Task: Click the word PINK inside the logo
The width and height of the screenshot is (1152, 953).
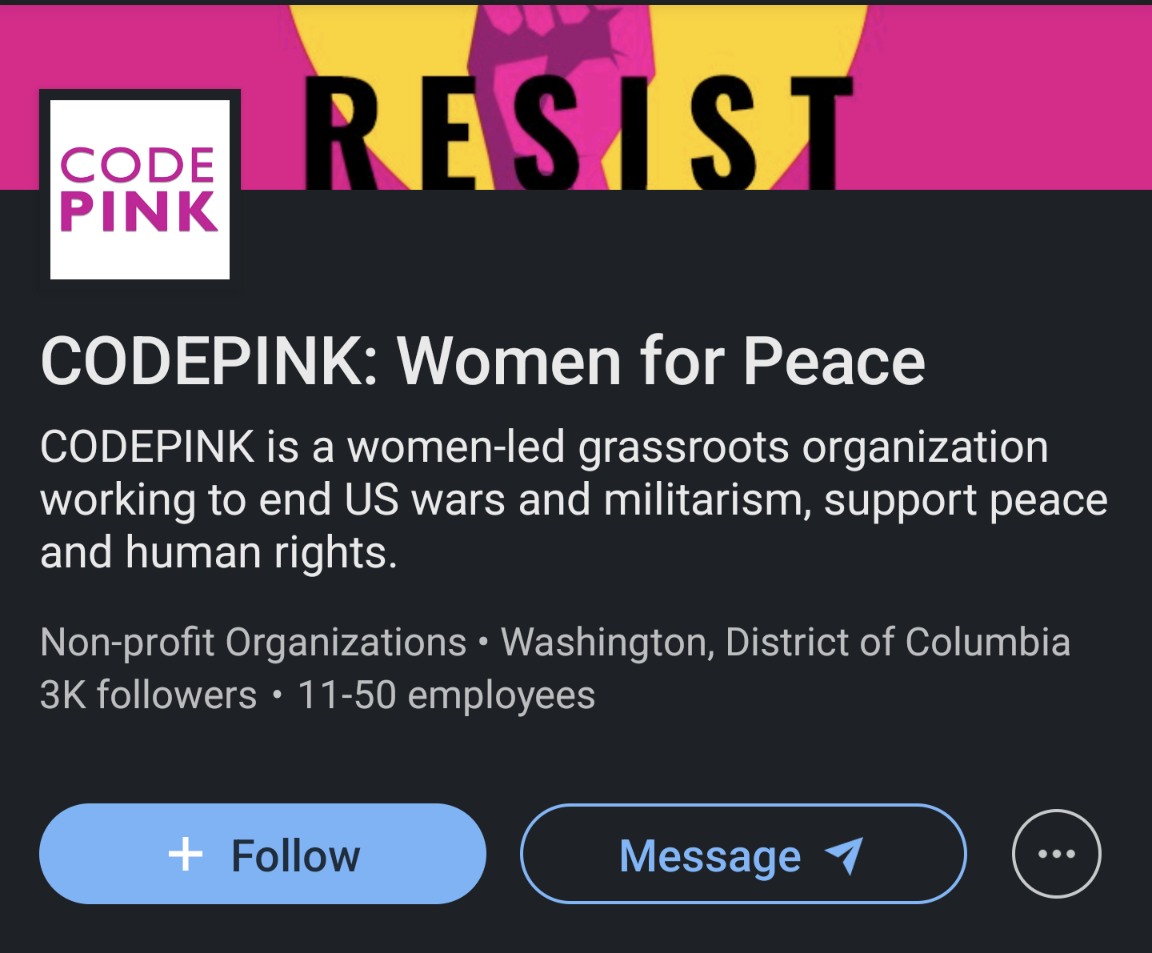Action: point(139,212)
